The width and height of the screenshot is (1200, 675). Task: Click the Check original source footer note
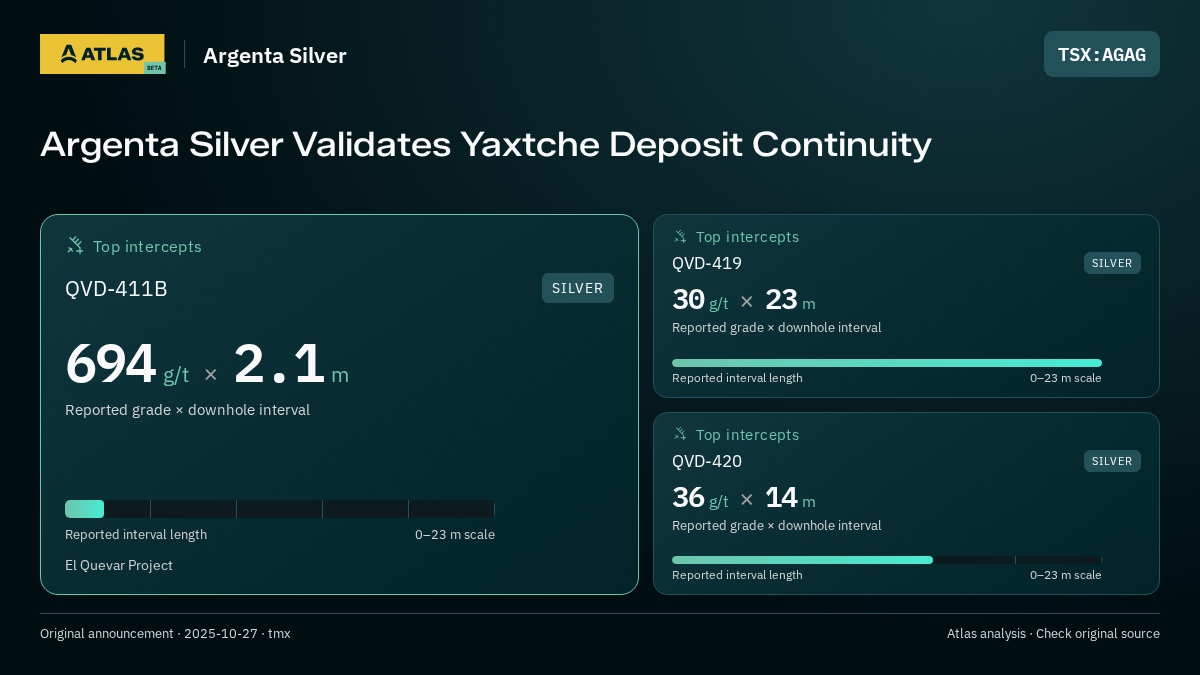(x=1097, y=633)
